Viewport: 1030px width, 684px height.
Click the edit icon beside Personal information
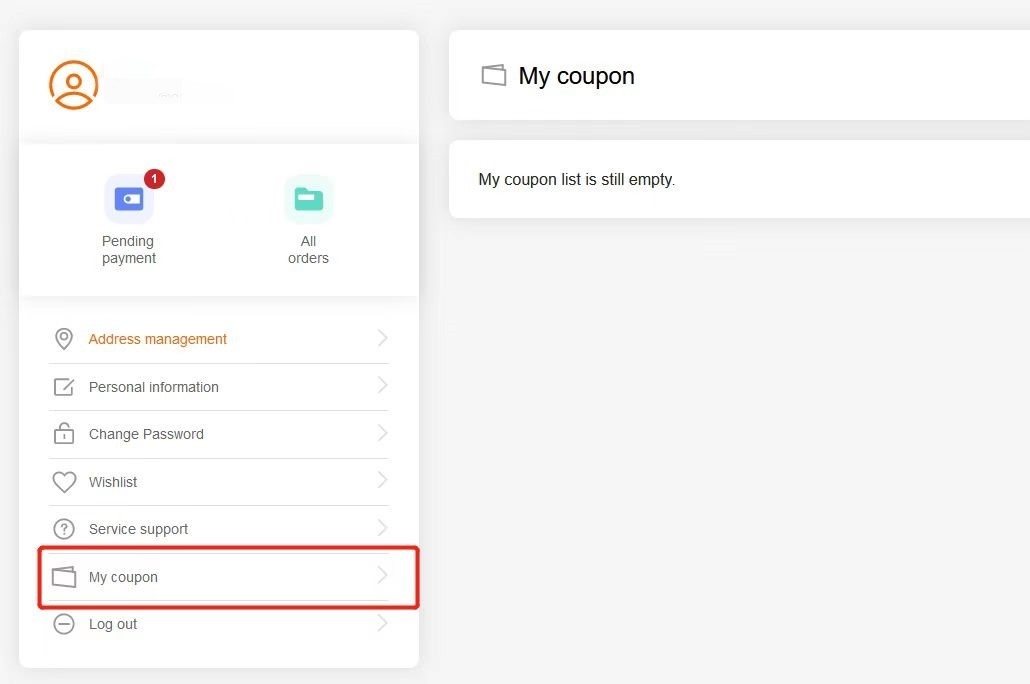point(64,387)
